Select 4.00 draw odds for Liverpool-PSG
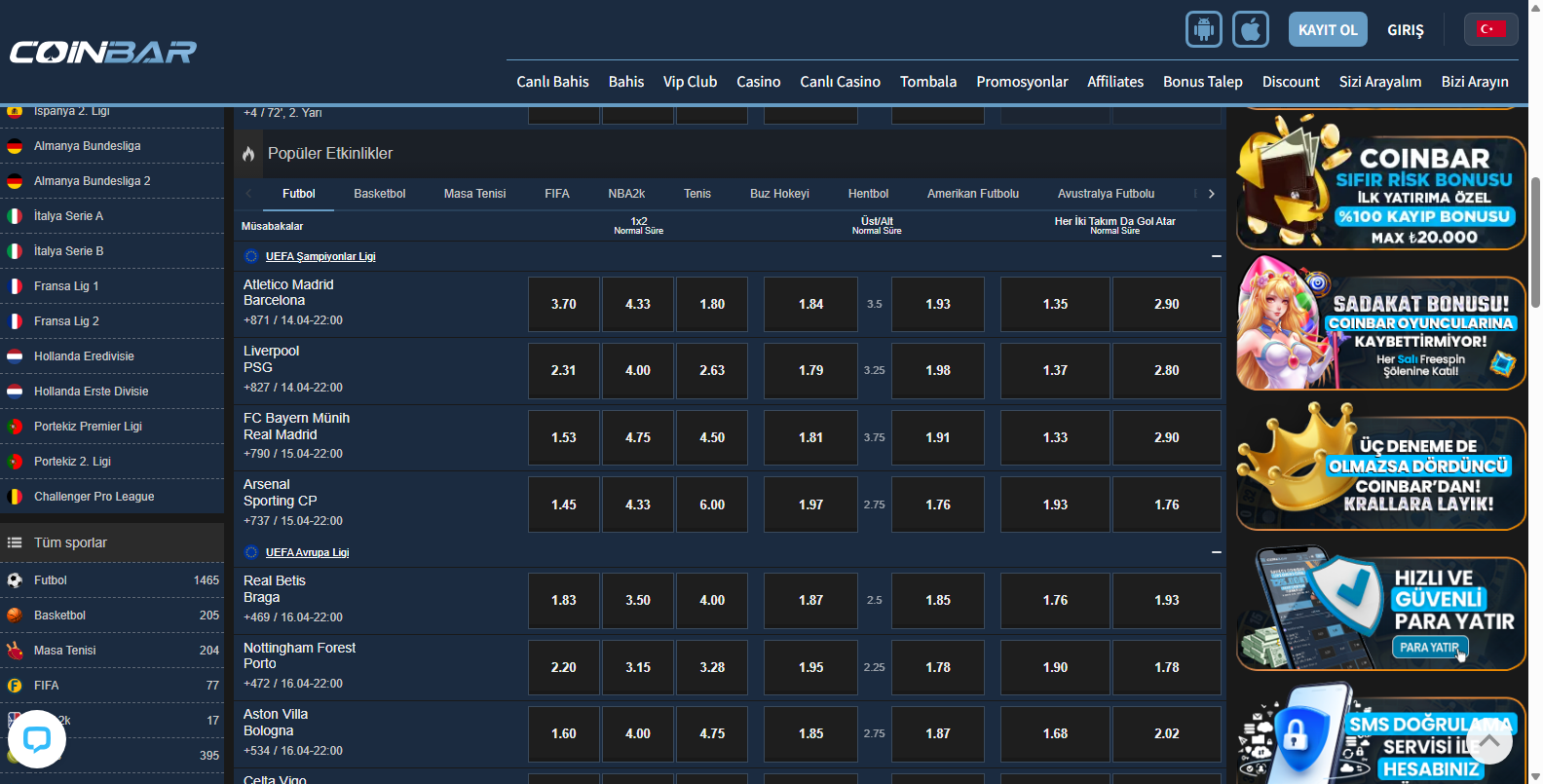The width and height of the screenshot is (1543, 784). [x=637, y=371]
